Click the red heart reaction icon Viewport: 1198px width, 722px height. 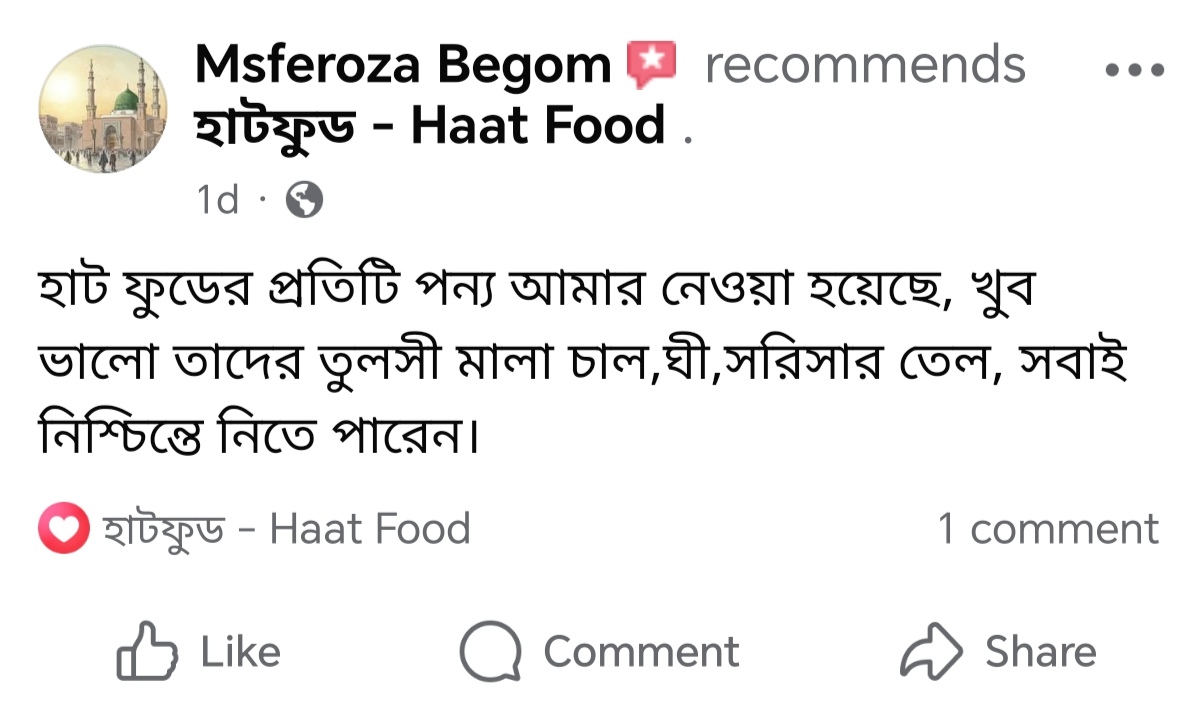click(64, 530)
